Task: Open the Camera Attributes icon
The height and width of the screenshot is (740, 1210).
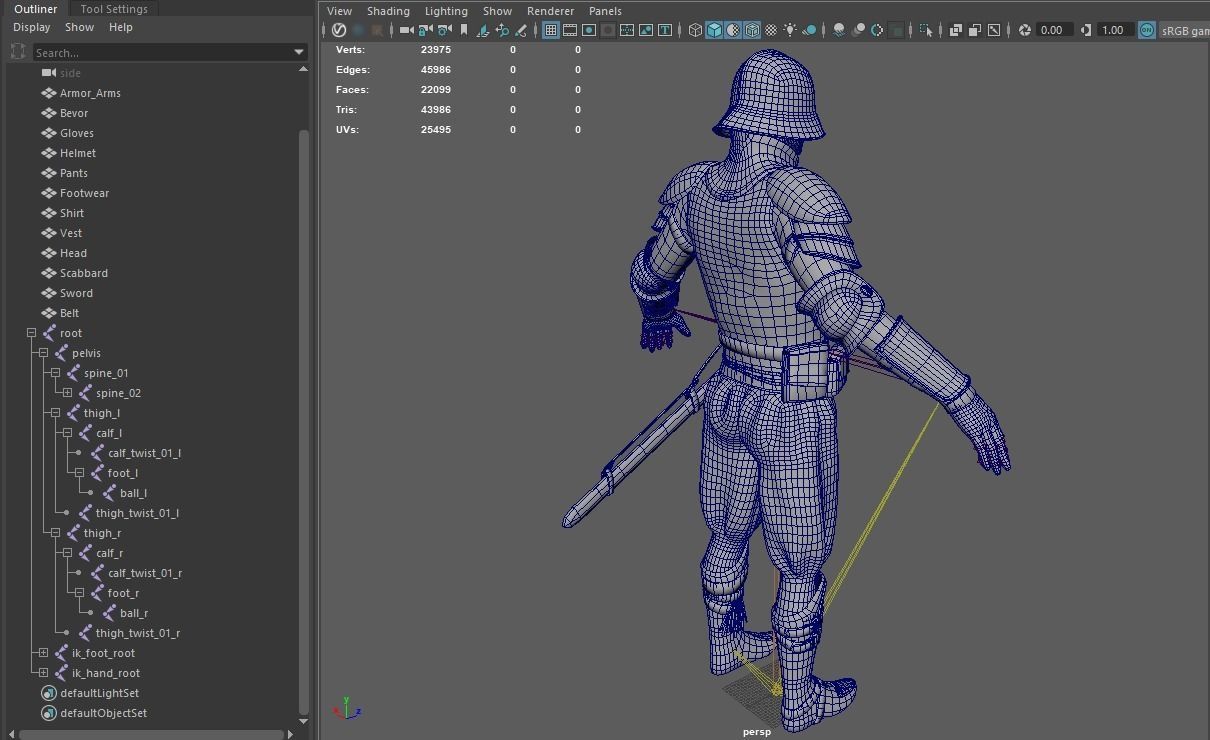Action: [445, 30]
